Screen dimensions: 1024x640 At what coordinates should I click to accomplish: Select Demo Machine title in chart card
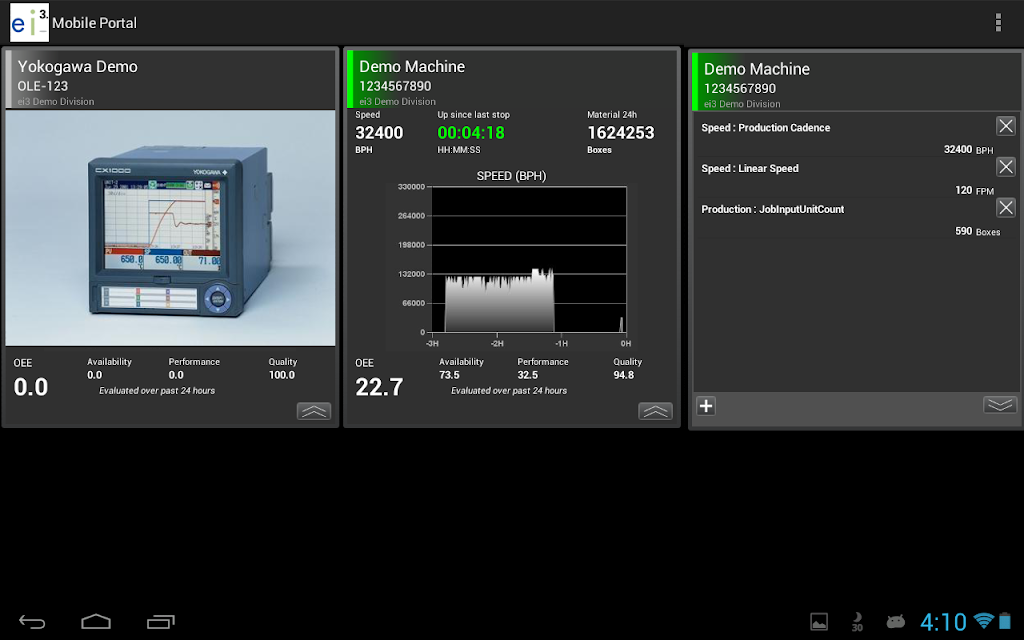(412, 67)
